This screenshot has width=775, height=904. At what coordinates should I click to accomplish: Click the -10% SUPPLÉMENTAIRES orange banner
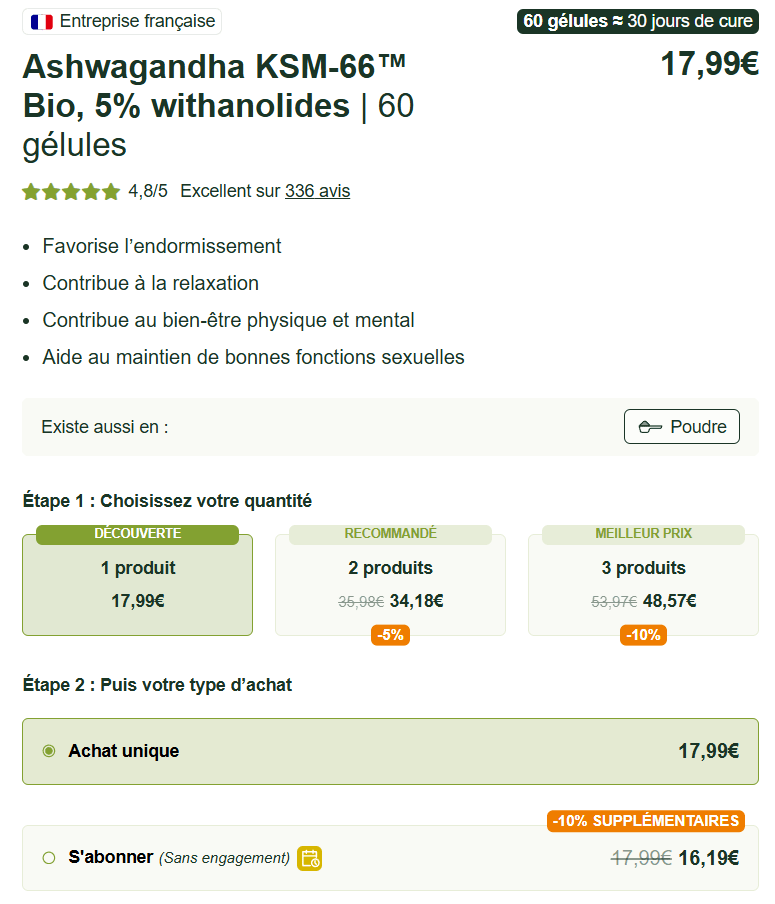[x=645, y=821]
